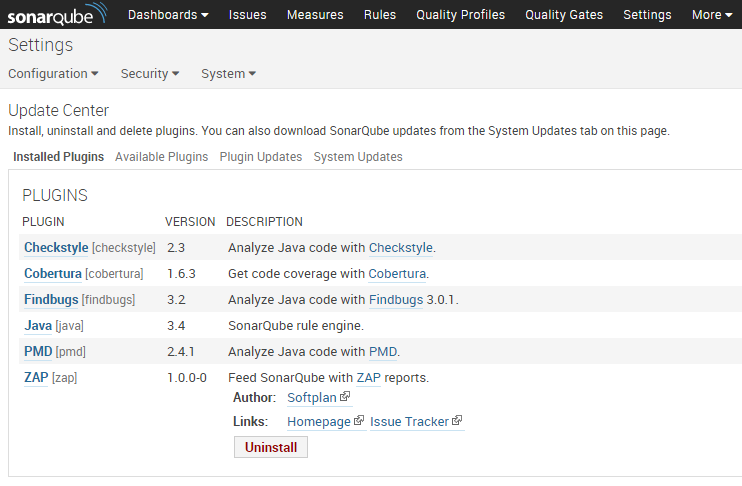Viewport: 742px width, 486px height.
Task: Click the PLUGIN column header
Action: coord(43,221)
